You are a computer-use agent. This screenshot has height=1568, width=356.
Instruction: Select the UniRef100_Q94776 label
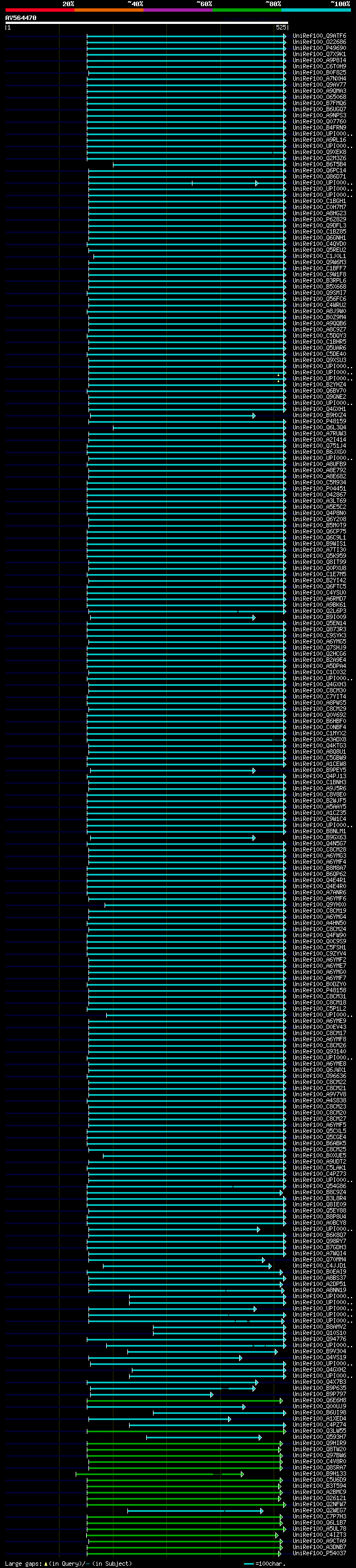point(319,1338)
